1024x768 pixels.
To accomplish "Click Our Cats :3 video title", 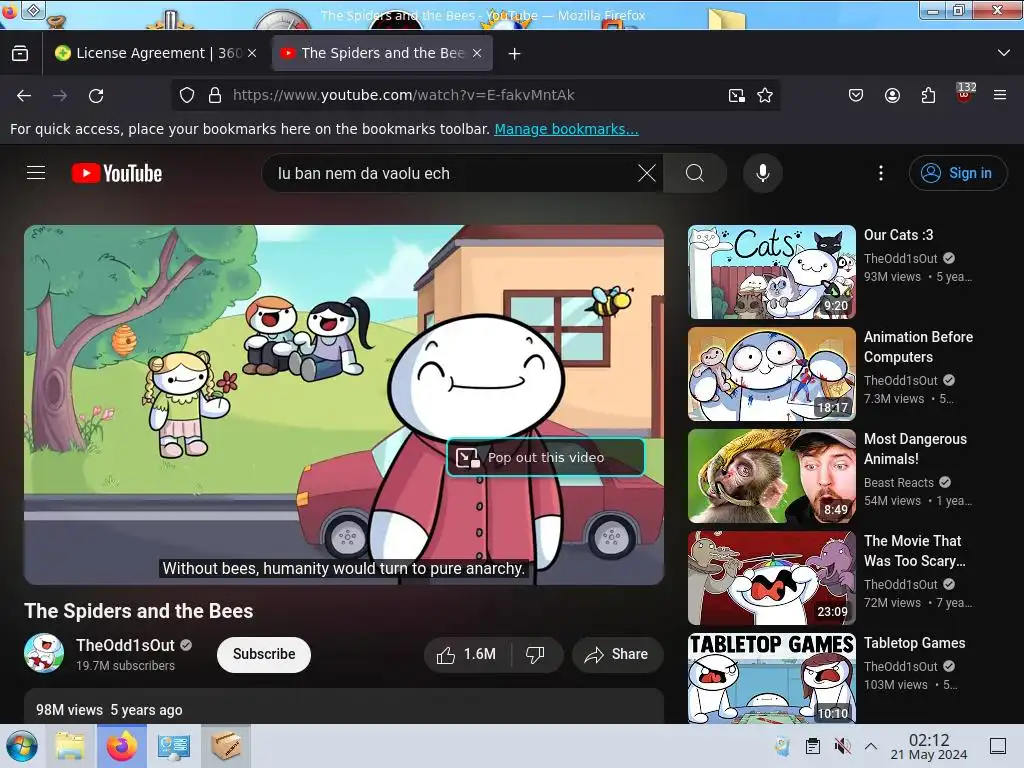I will (898, 235).
